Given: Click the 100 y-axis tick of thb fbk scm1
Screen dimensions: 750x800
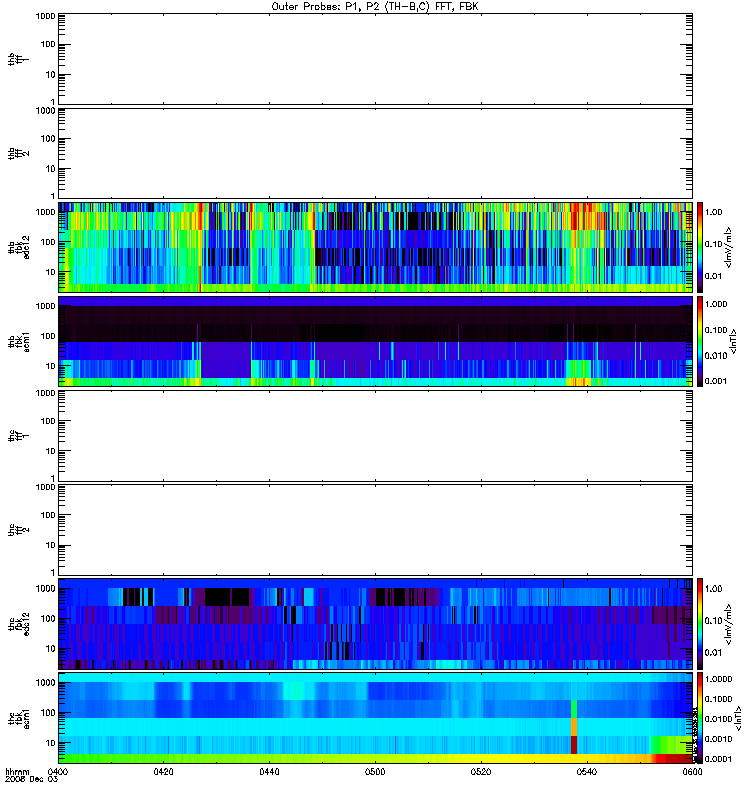Looking at the screenshot, I should point(48,336).
